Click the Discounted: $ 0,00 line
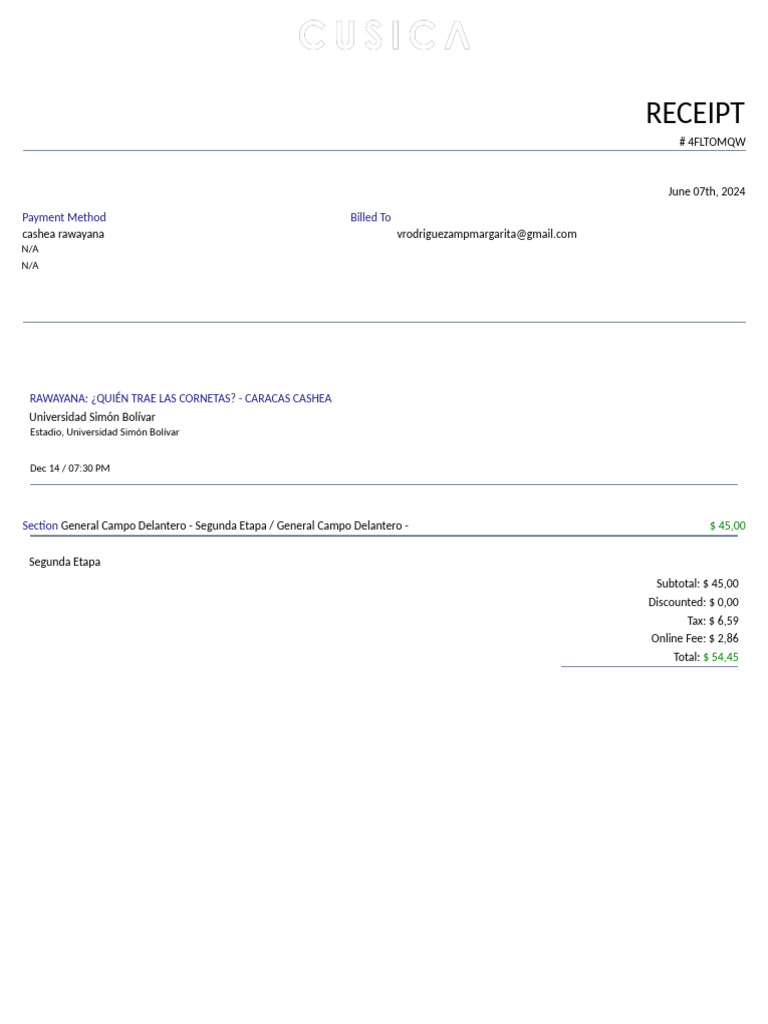 coord(694,602)
